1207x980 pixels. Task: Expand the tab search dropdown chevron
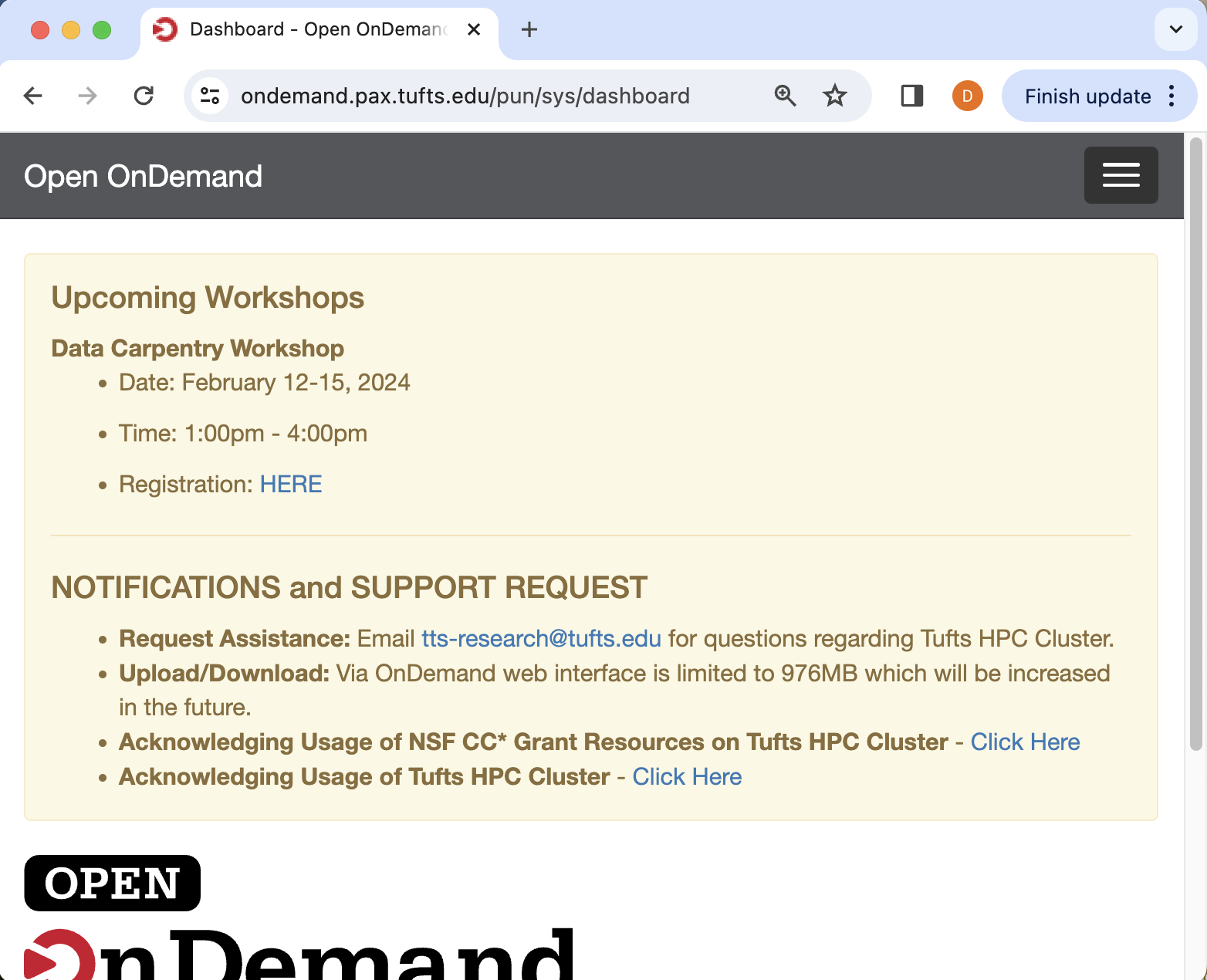(x=1175, y=29)
